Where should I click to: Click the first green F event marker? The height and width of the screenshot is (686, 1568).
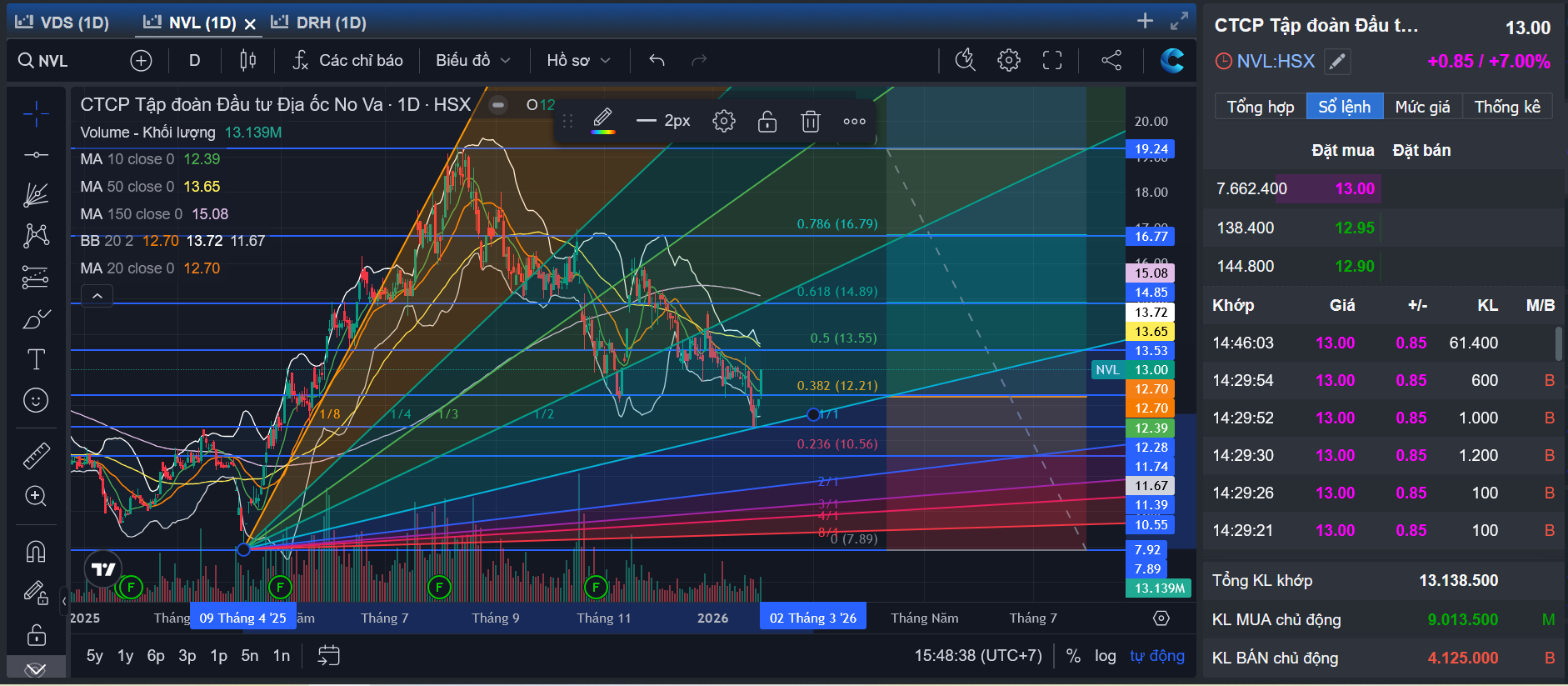pyautogui.click(x=130, y=587)
